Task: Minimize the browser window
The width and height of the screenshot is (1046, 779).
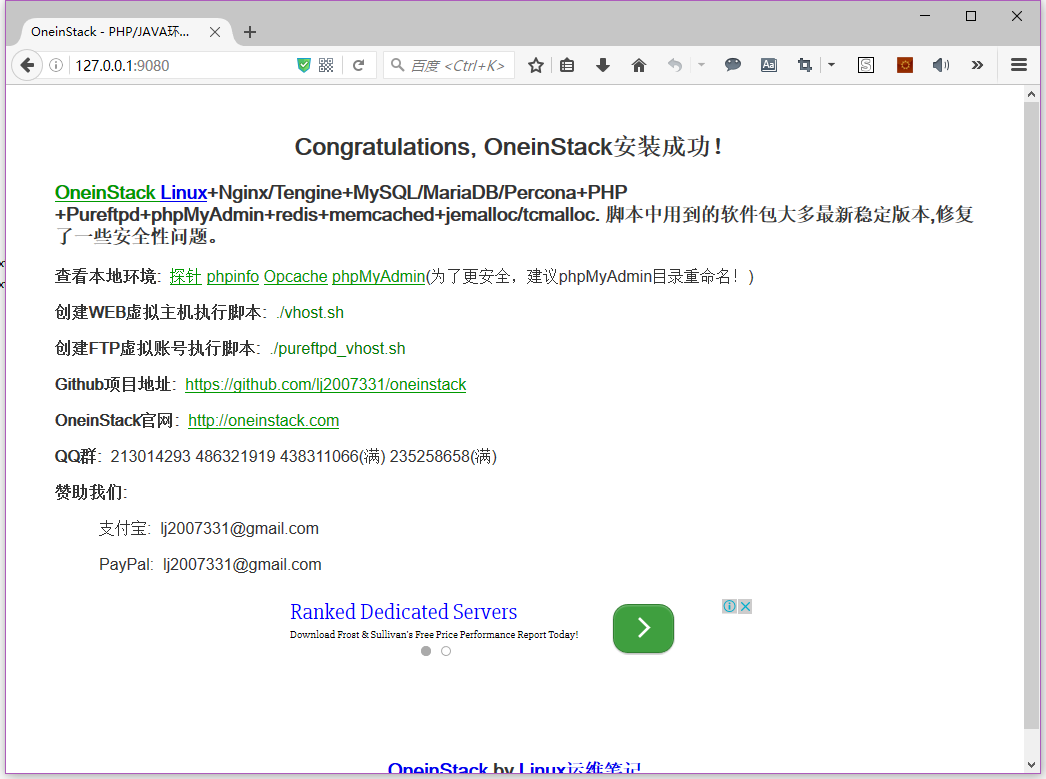Action: pos(925,16)
